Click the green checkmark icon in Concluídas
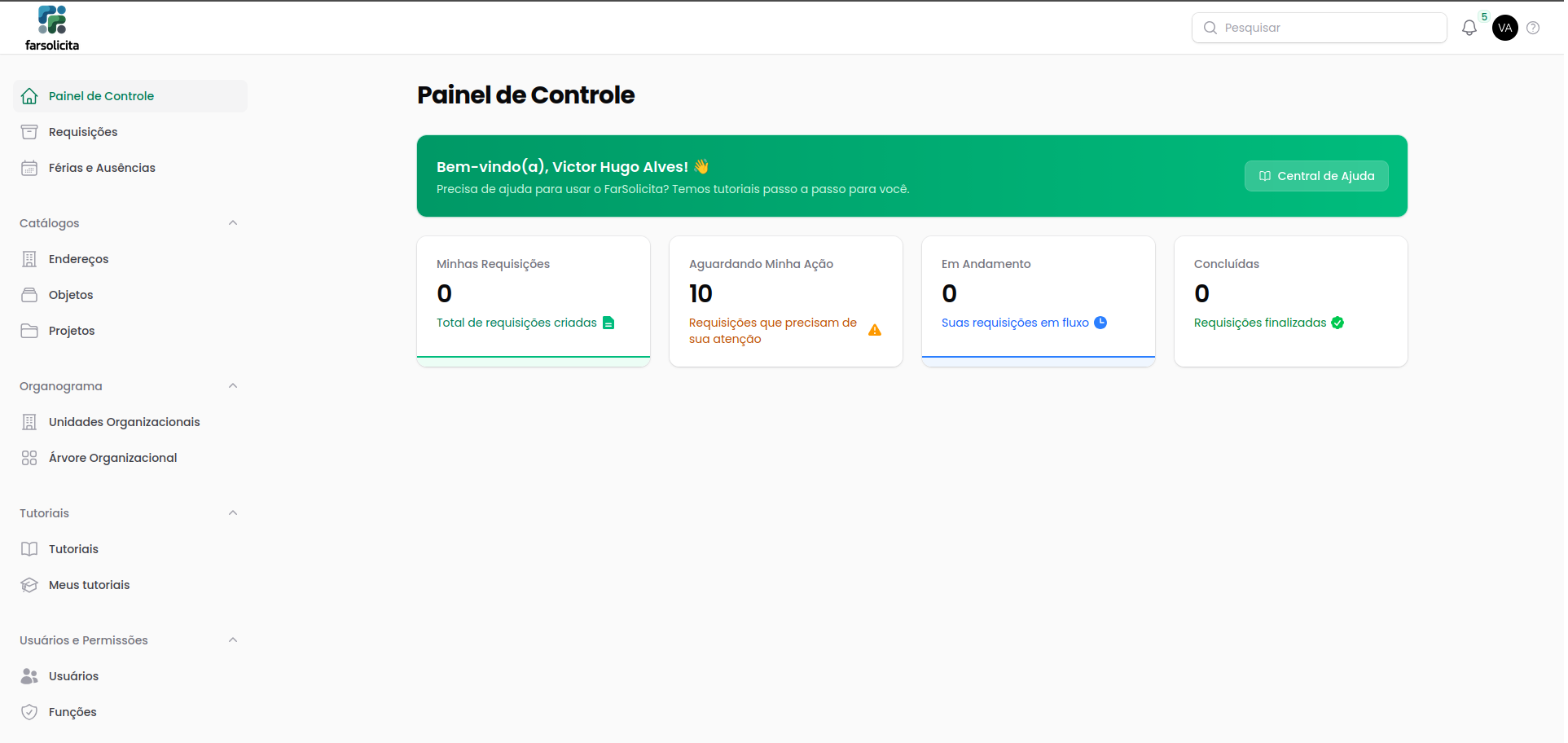Image resolution: width=1568 pixels, height=743 pixels. (1337, 323)
